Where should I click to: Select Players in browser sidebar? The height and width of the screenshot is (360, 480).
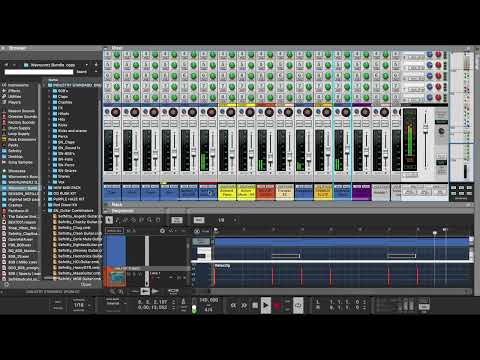click(x=14, y=102)
